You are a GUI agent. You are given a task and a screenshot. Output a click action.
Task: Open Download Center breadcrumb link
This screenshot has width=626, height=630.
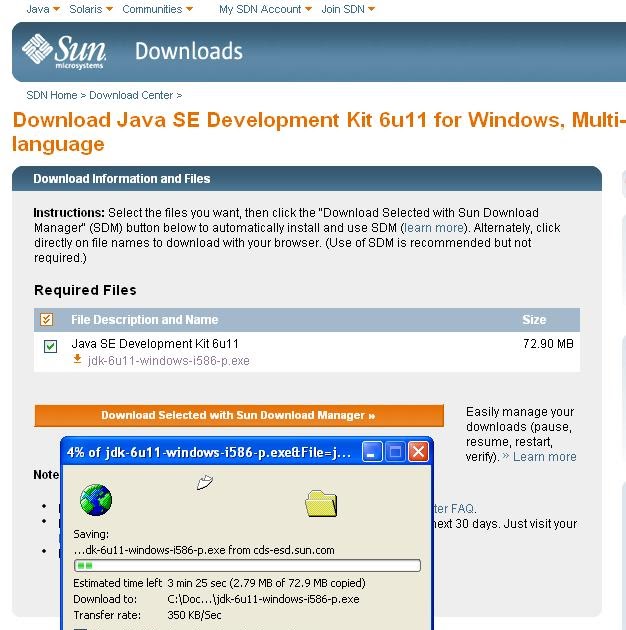click(131, 95)
